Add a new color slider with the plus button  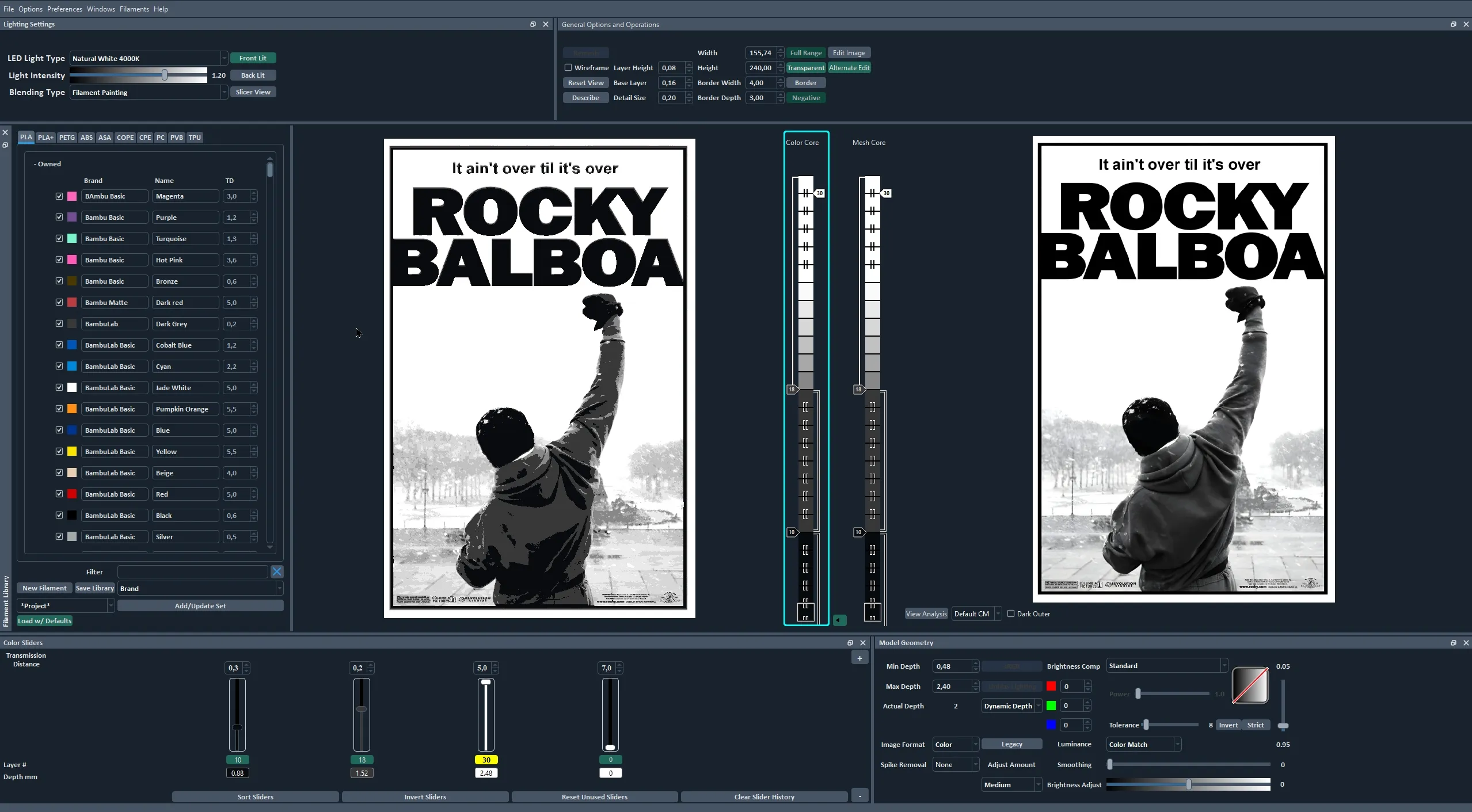tap(859, 658)
